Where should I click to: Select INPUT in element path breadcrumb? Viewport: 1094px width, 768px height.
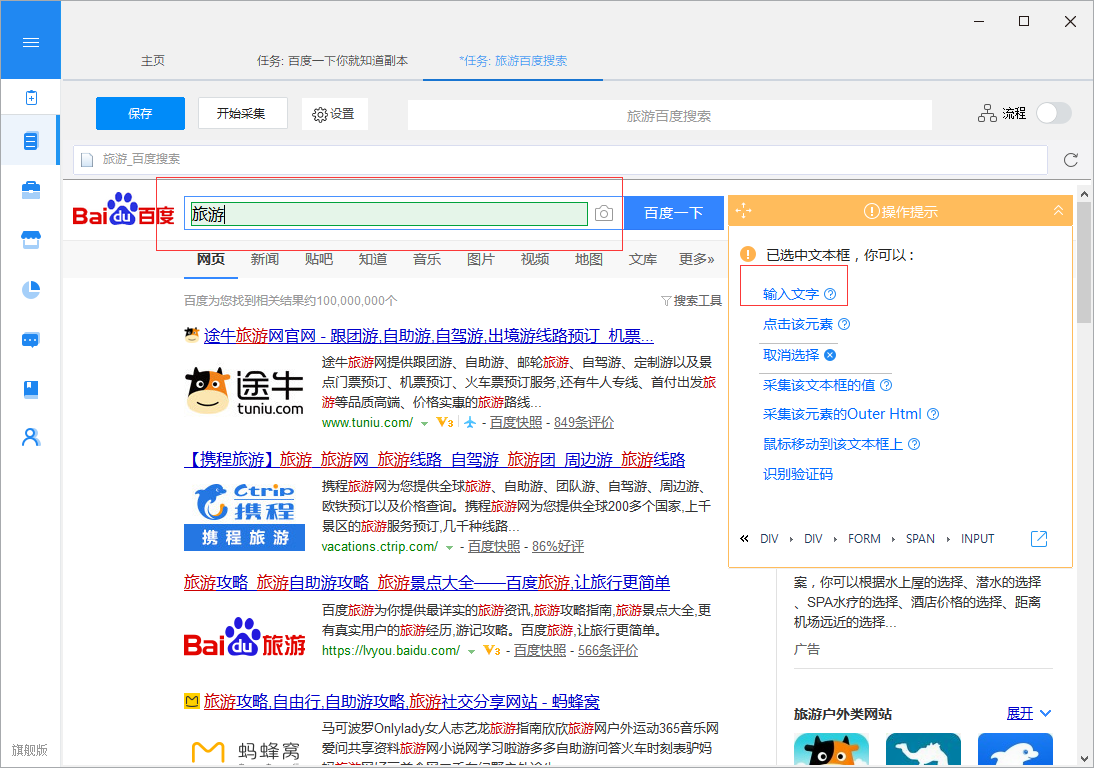pyautogui.click(x=977, y=539)
